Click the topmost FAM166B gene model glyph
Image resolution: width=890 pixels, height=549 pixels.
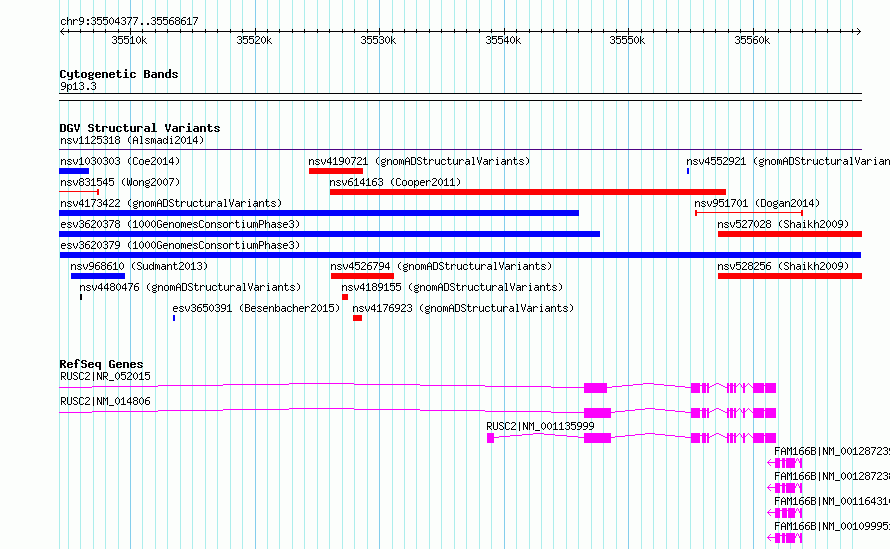point(784,463)
